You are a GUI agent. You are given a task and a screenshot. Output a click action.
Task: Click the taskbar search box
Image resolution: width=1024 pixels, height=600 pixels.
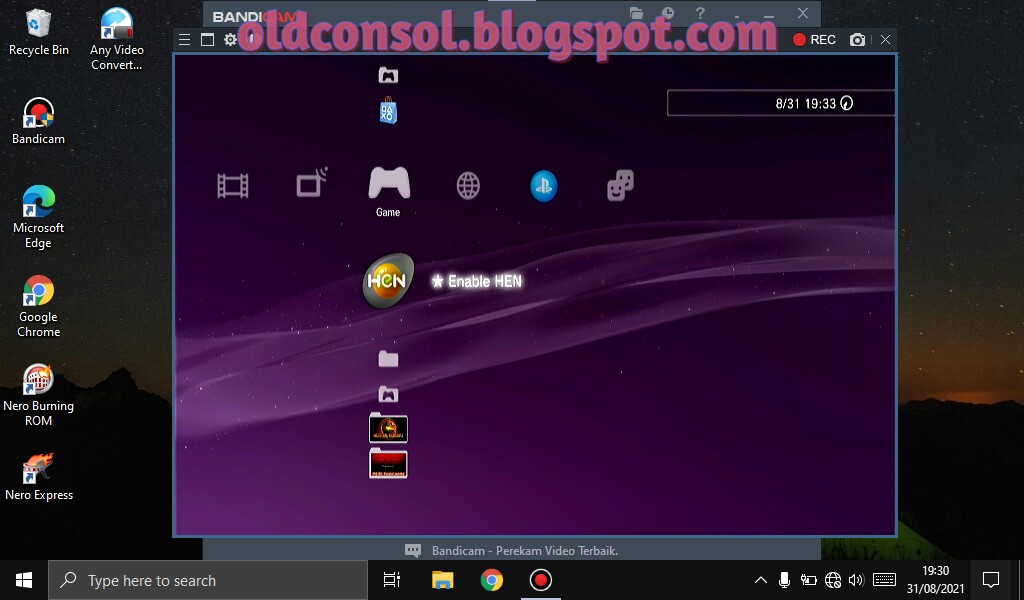[x=208, y=580]
